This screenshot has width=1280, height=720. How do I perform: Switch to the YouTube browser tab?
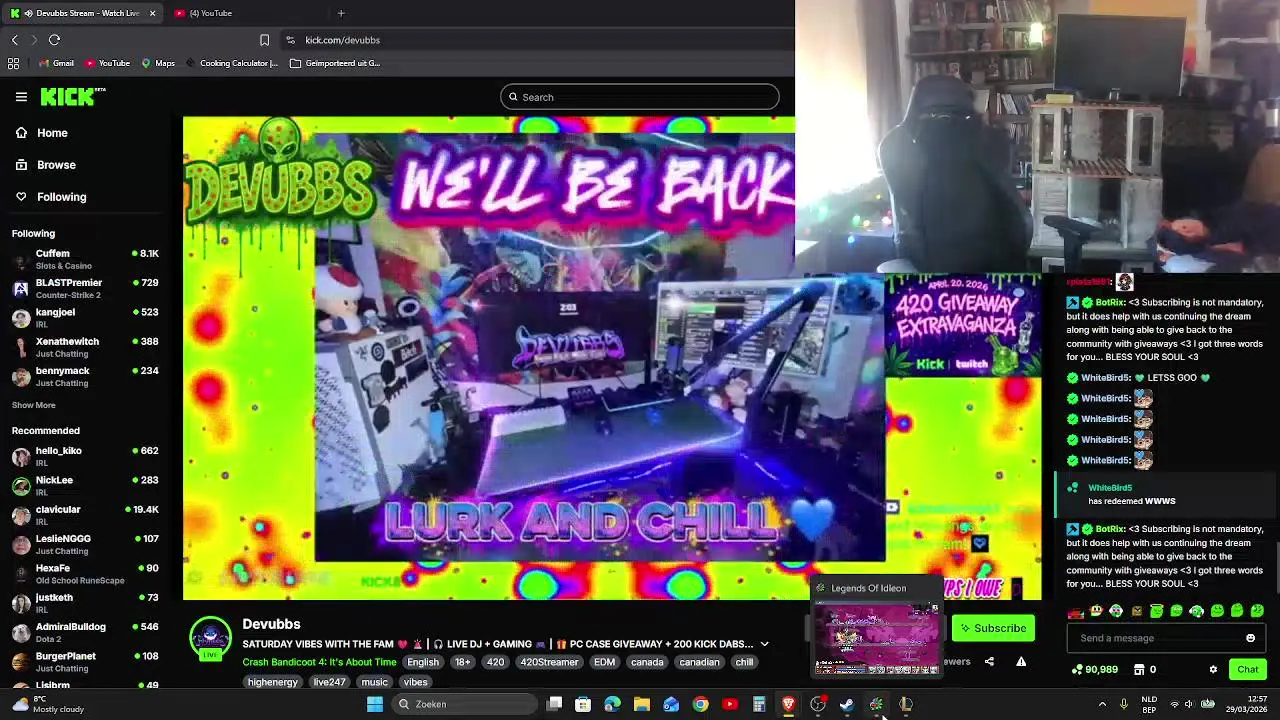(210, 13)
